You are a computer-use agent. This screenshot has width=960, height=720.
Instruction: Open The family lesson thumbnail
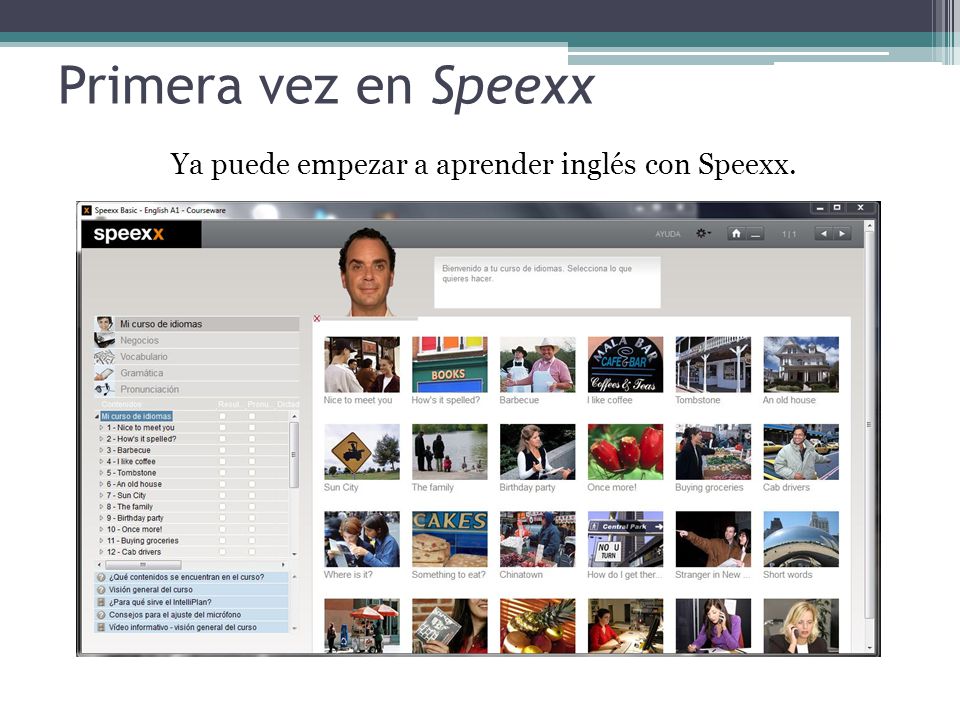click(449, 452)
